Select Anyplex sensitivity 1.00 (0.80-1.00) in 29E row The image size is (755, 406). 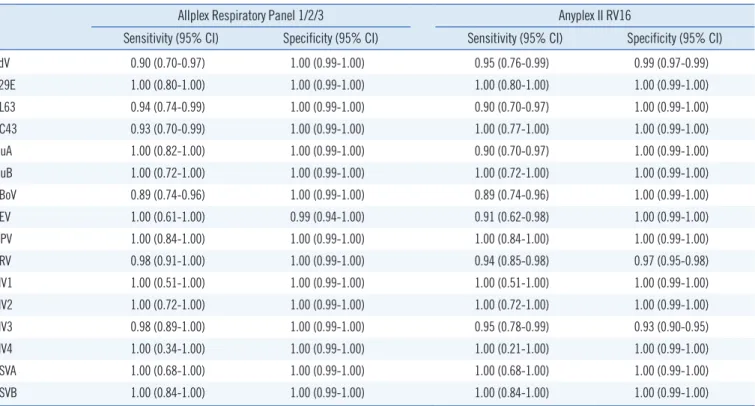[511, 85]
